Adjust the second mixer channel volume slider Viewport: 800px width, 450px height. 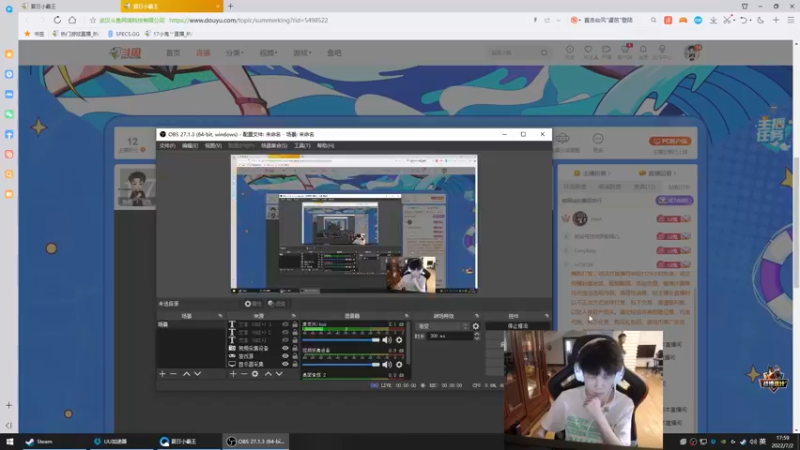point(341,364)
